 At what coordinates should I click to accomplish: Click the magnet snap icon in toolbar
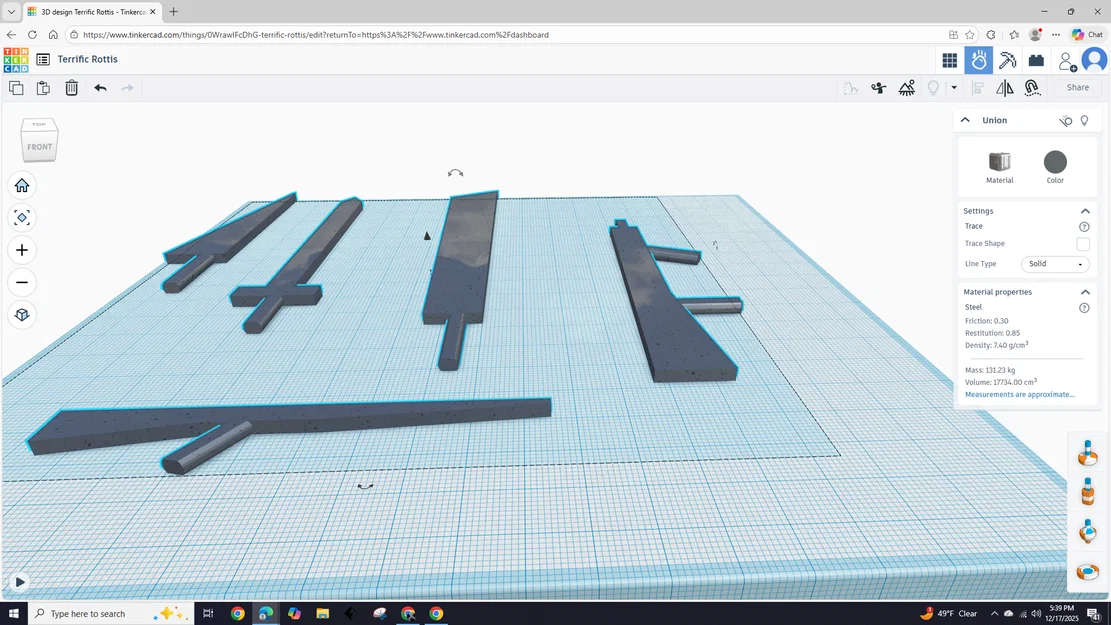click(1032, 88)
